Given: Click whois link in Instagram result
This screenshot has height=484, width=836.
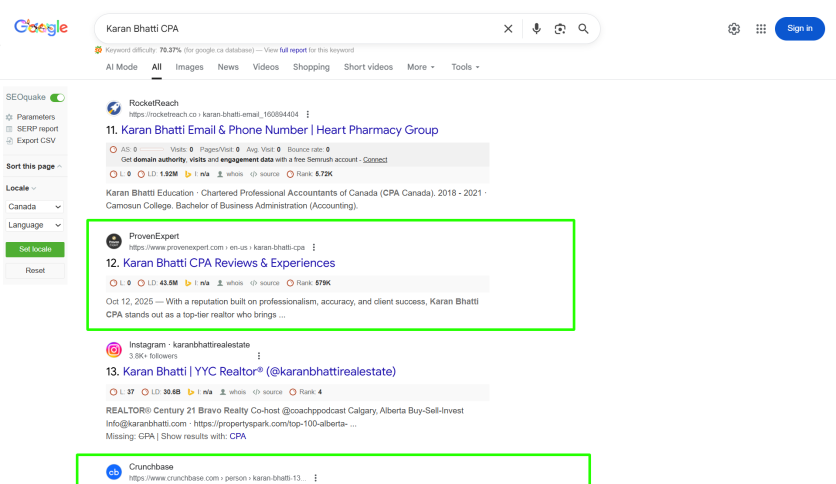Looking at the screenshot, I should pos(233,392).
